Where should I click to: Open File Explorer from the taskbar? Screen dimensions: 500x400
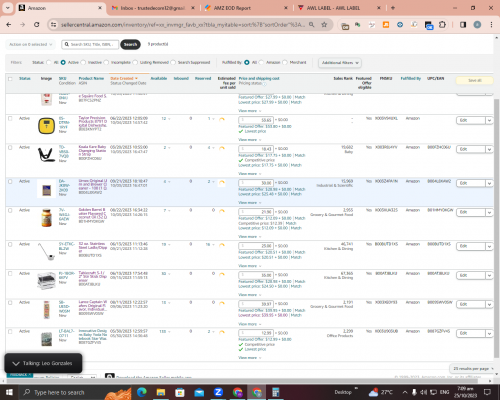click(161, 392)
